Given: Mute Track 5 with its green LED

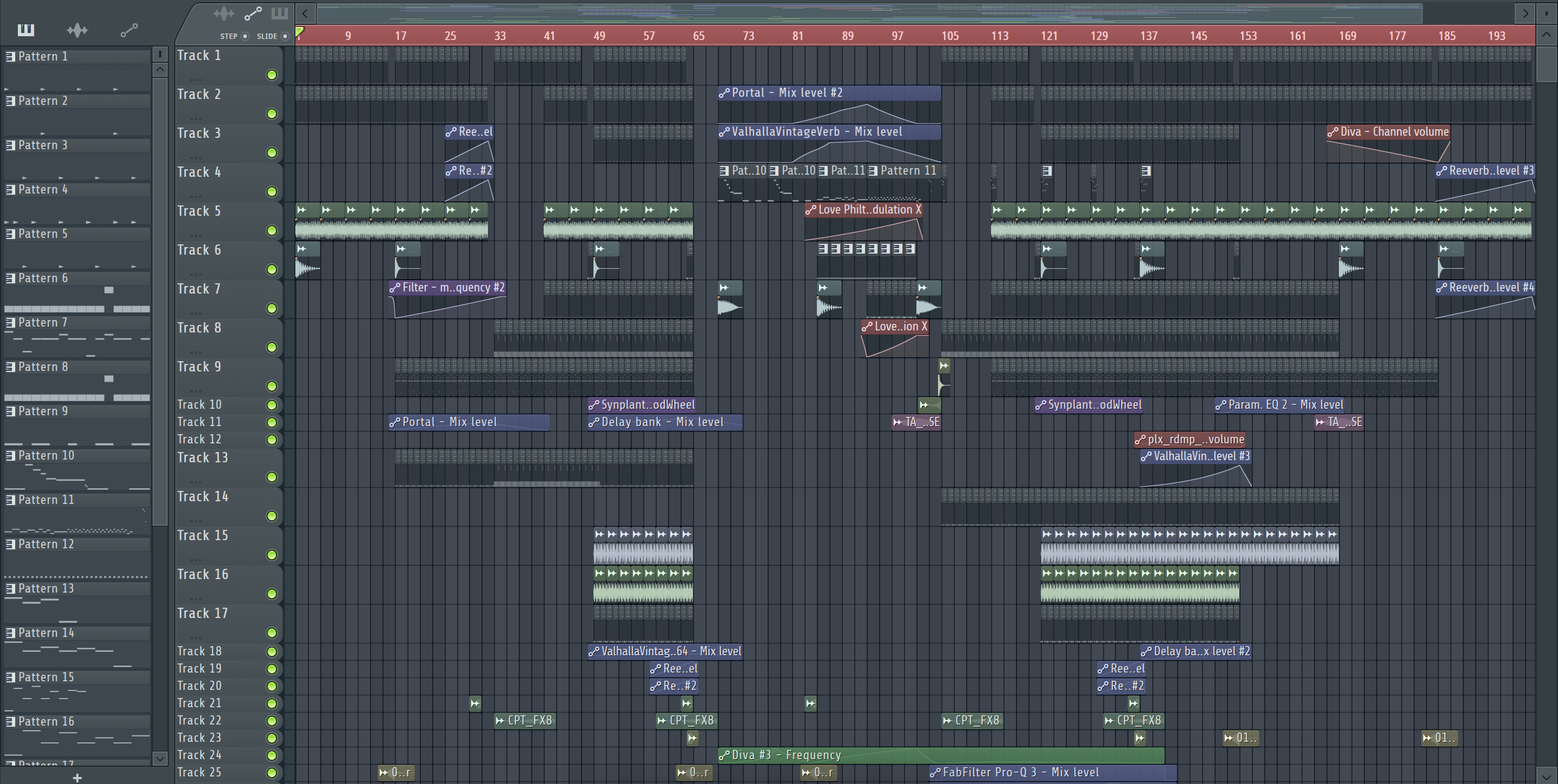Looking at the screenshot, I should [272, 231].
